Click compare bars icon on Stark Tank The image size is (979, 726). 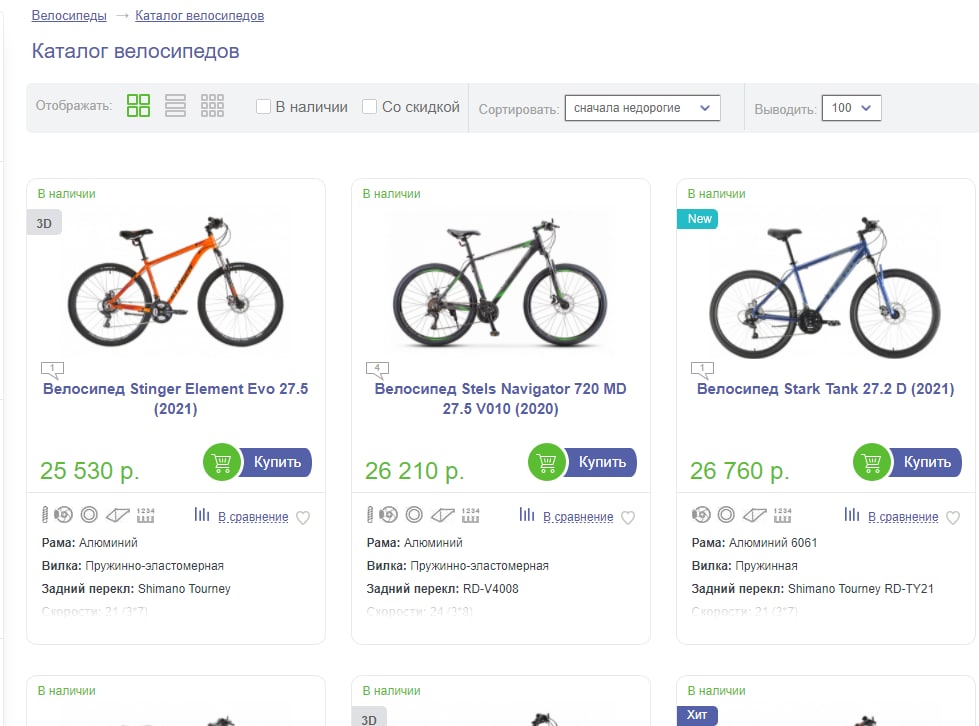point(852,514)
